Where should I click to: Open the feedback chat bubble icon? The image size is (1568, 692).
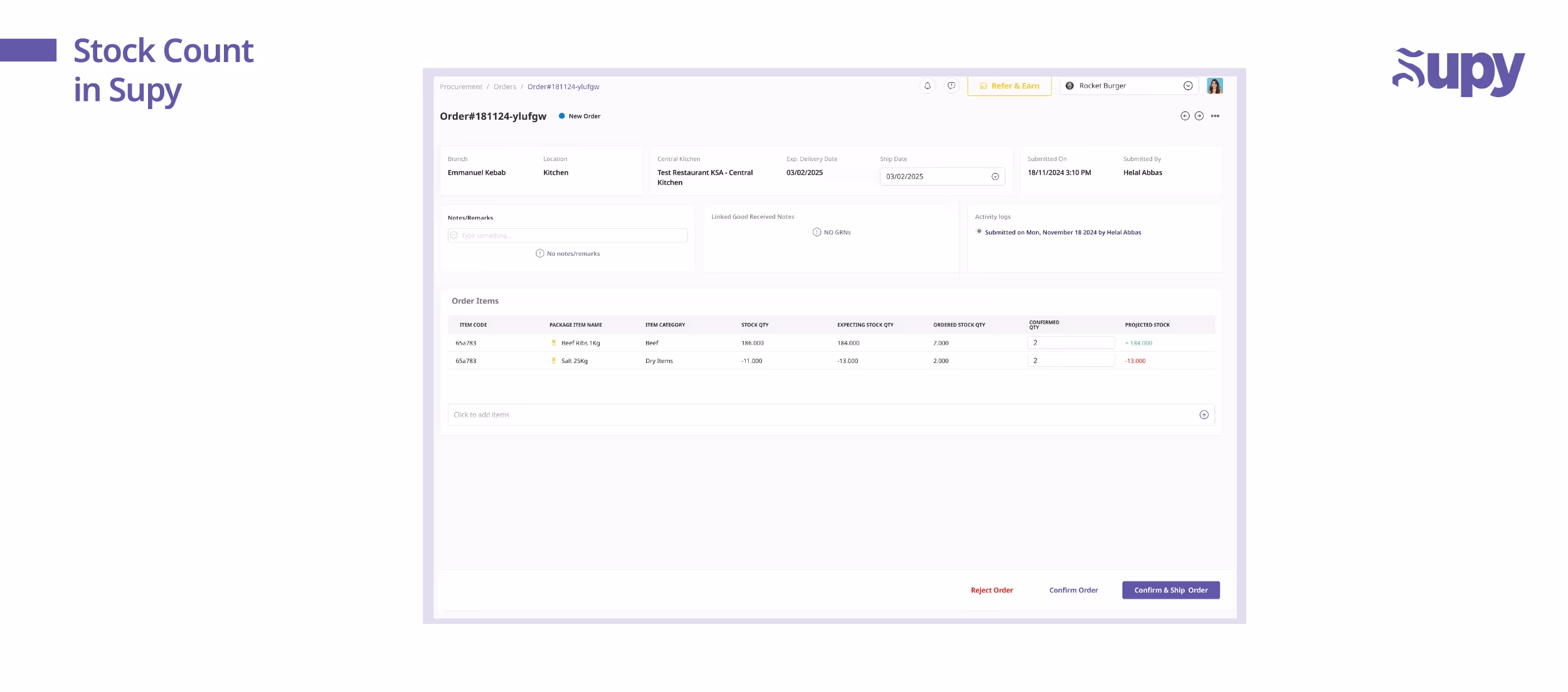[x=951, y=85]
